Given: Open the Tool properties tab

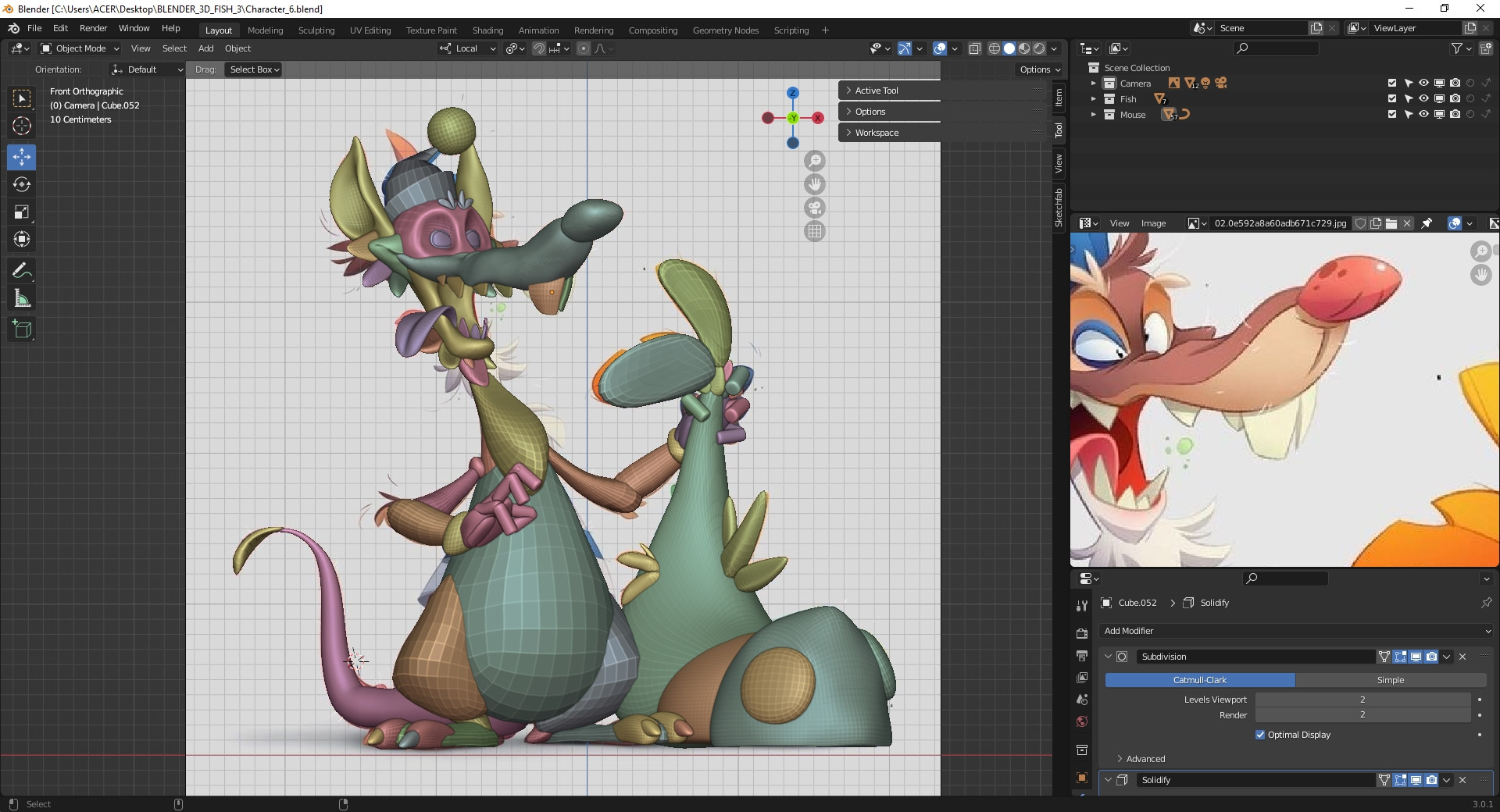Looking at the screenshot, I should pyautogui.click(x=1082, y=606).
